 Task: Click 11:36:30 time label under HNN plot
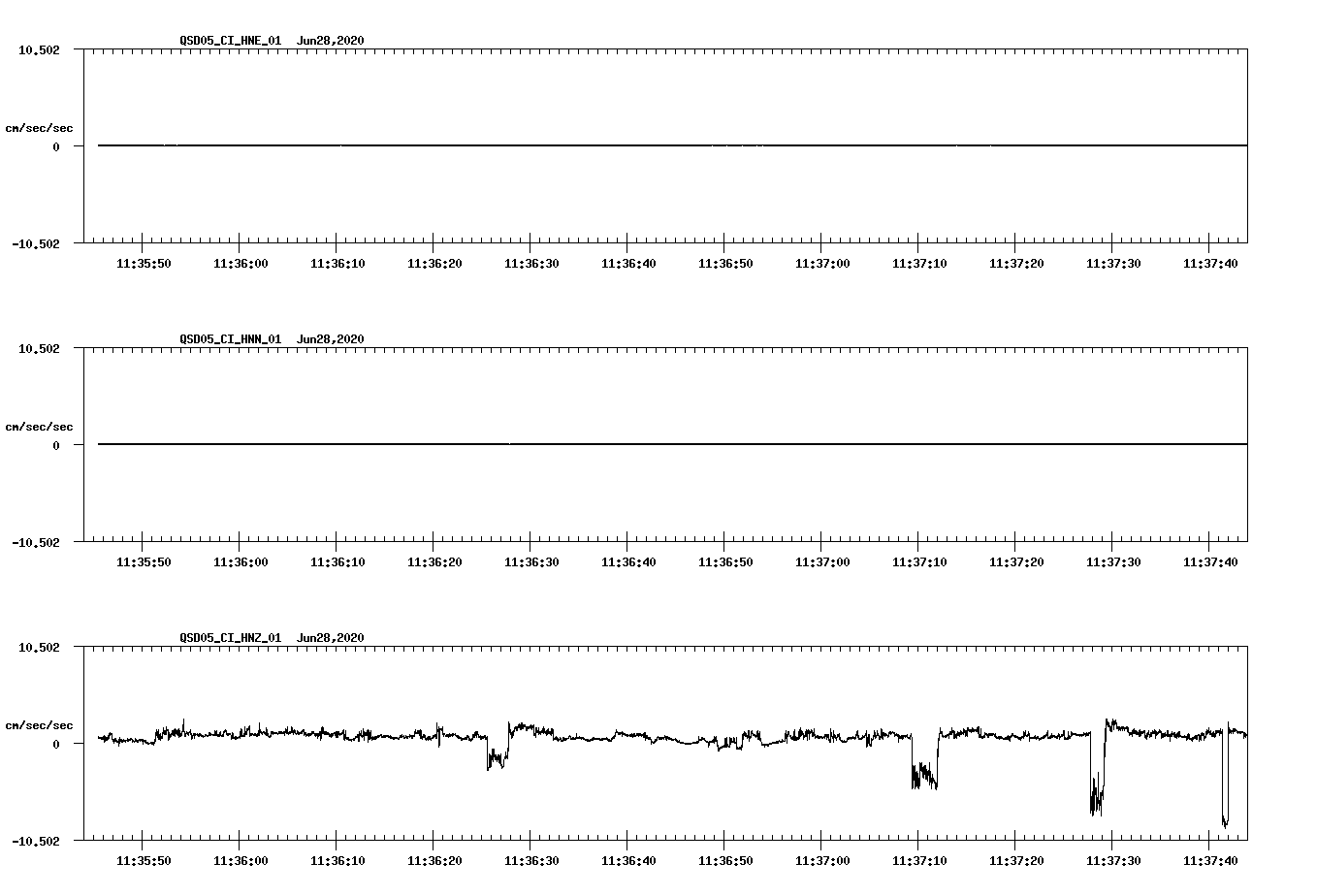point(531,562)
